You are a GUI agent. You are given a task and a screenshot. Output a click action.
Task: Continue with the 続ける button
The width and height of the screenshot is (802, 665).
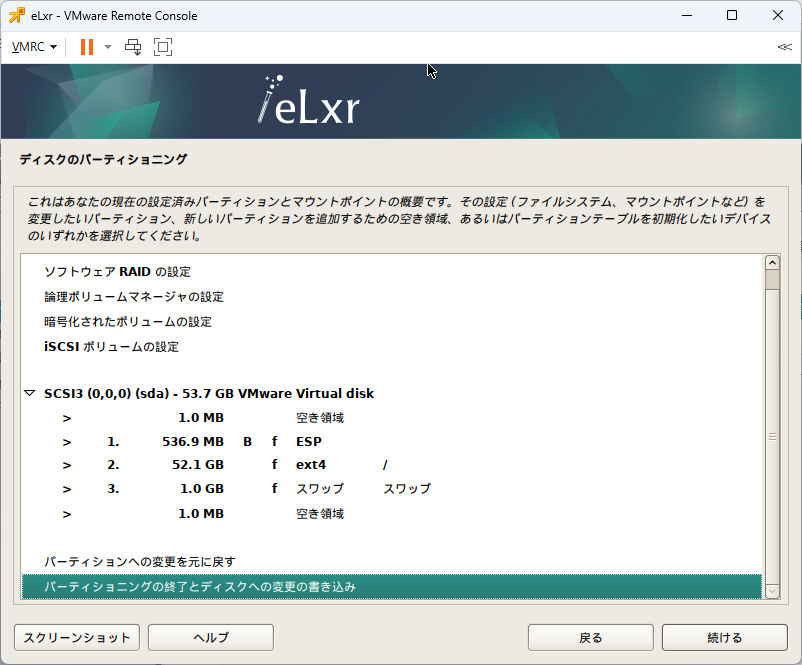coord(725,637)
